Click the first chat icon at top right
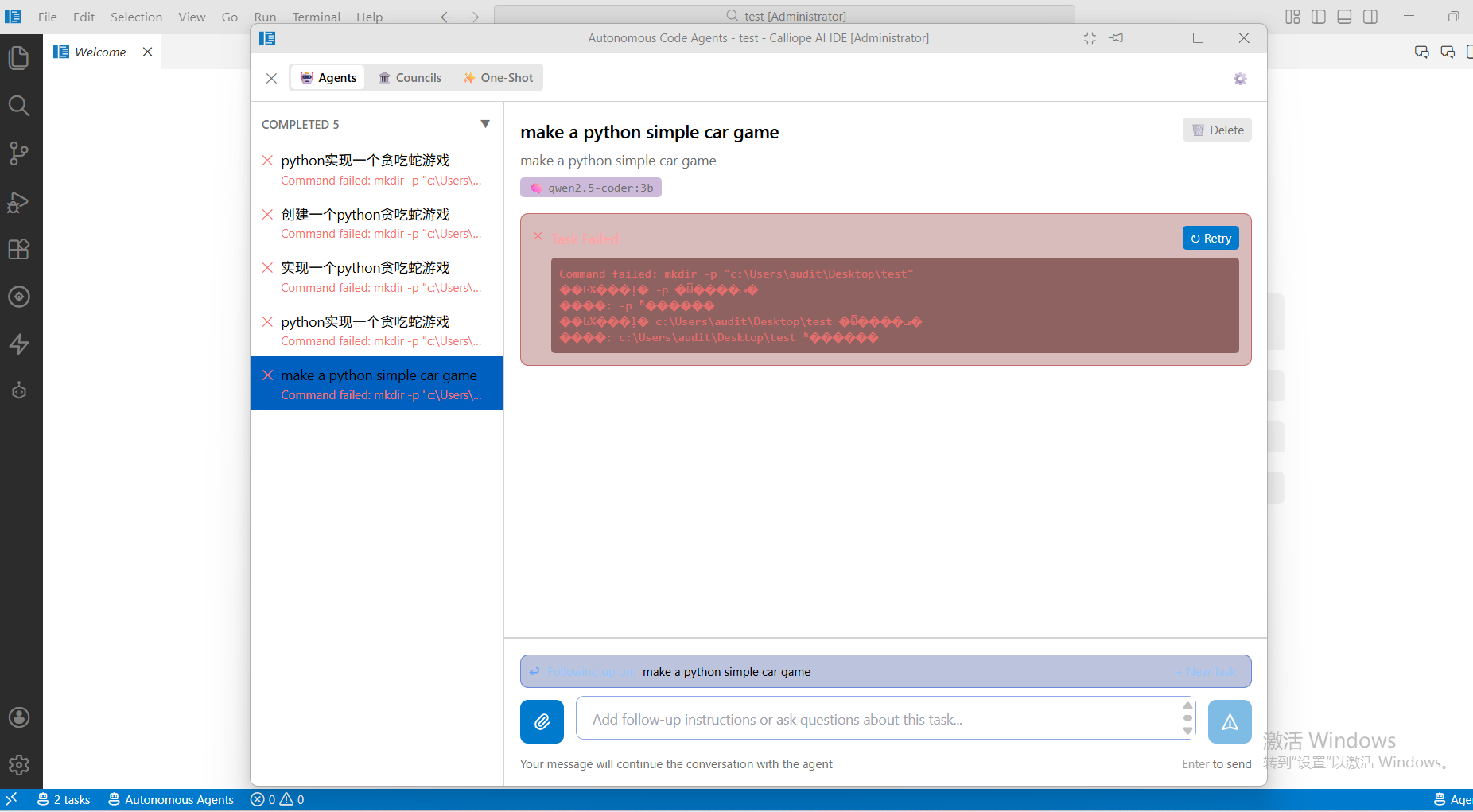Viewport: 1473px width, 812px height. pyautogui.click(x=1422, y=52)
